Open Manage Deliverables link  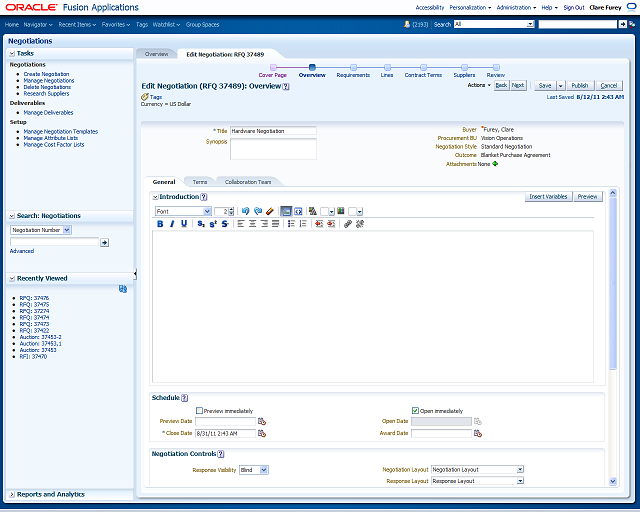(48, 112)
